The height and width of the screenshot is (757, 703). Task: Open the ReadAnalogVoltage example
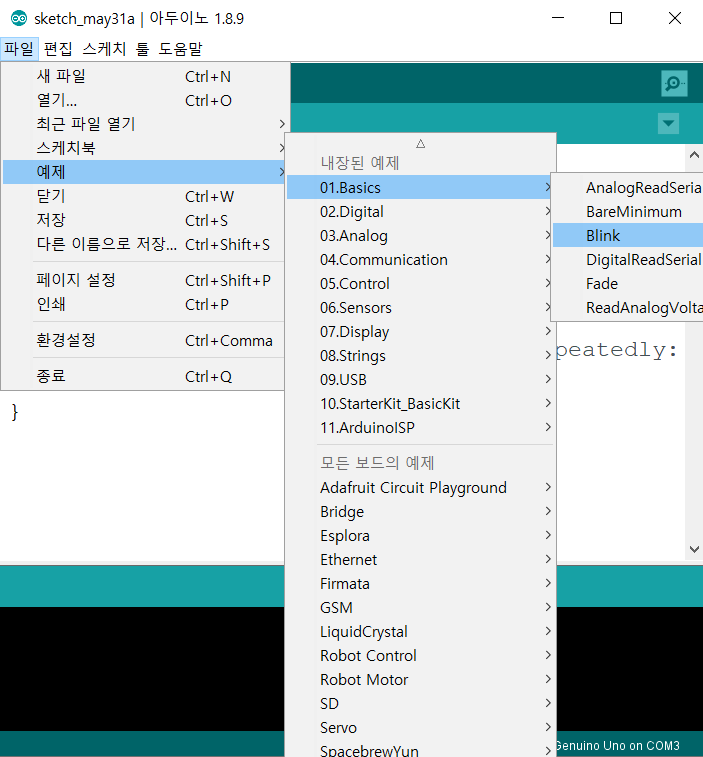click(628, 308)
